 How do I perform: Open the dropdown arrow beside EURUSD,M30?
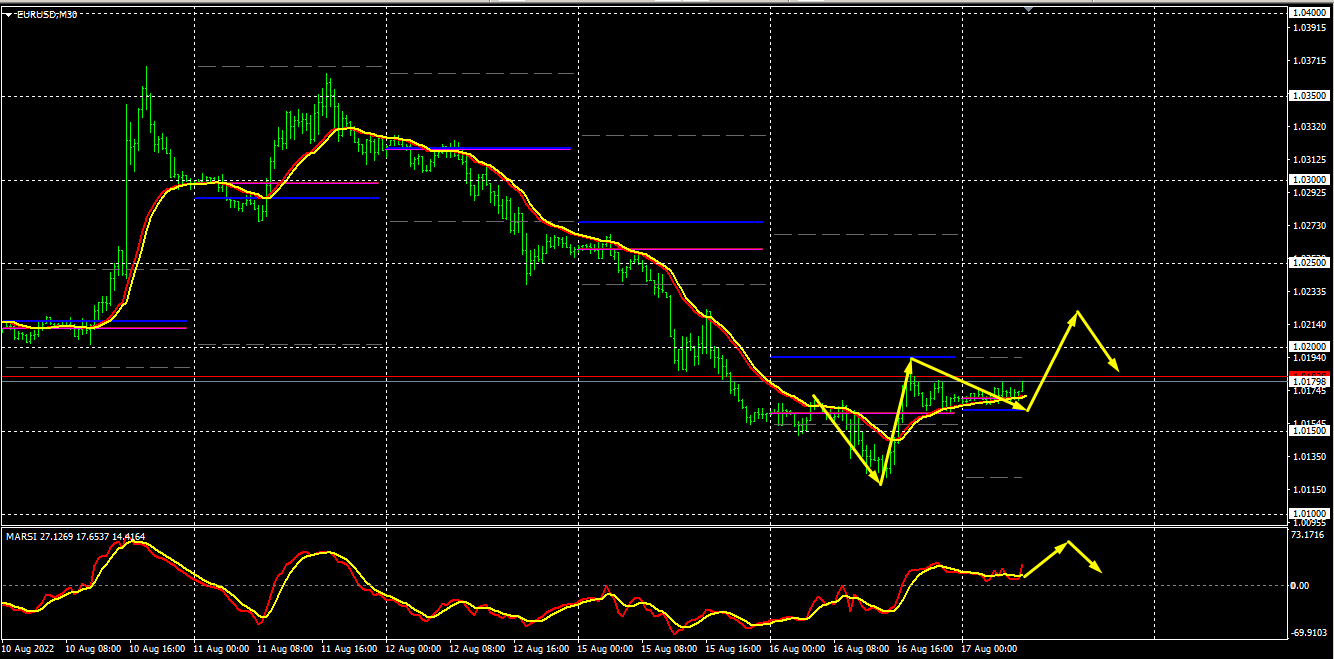pos(8,14)
